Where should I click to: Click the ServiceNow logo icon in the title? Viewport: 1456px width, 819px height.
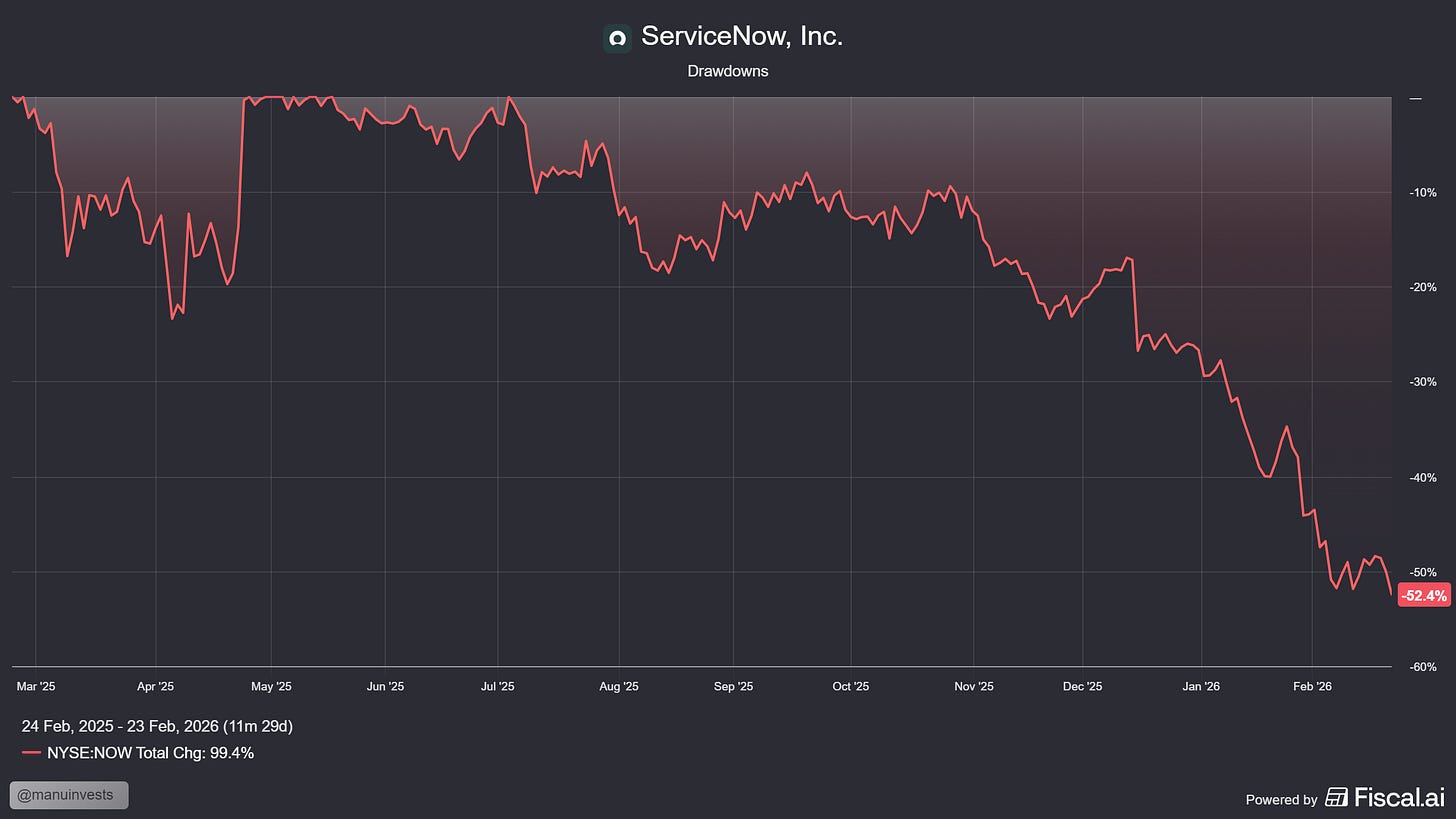pyautogui.click(x=616, y=37)
